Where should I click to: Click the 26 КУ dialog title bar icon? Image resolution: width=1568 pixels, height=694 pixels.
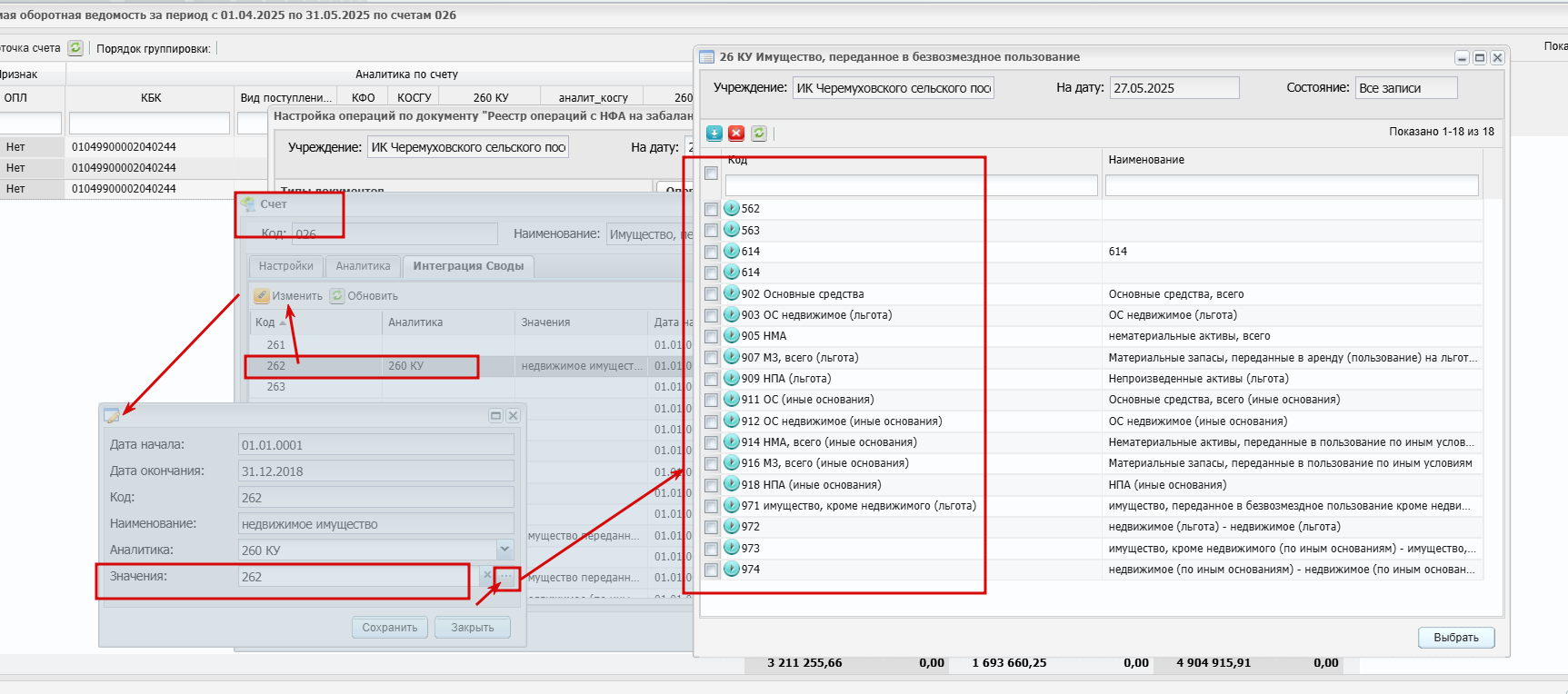pos(706,56)
